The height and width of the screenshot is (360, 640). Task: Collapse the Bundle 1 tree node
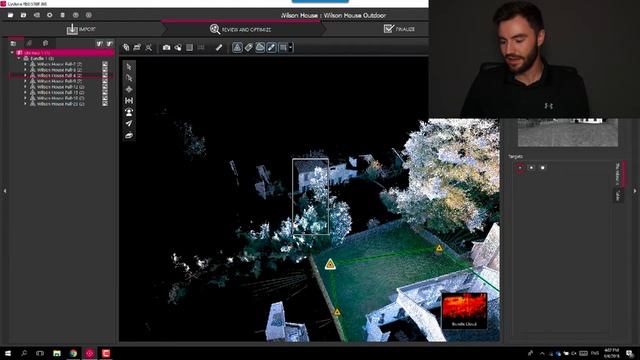tap(19, 58)
